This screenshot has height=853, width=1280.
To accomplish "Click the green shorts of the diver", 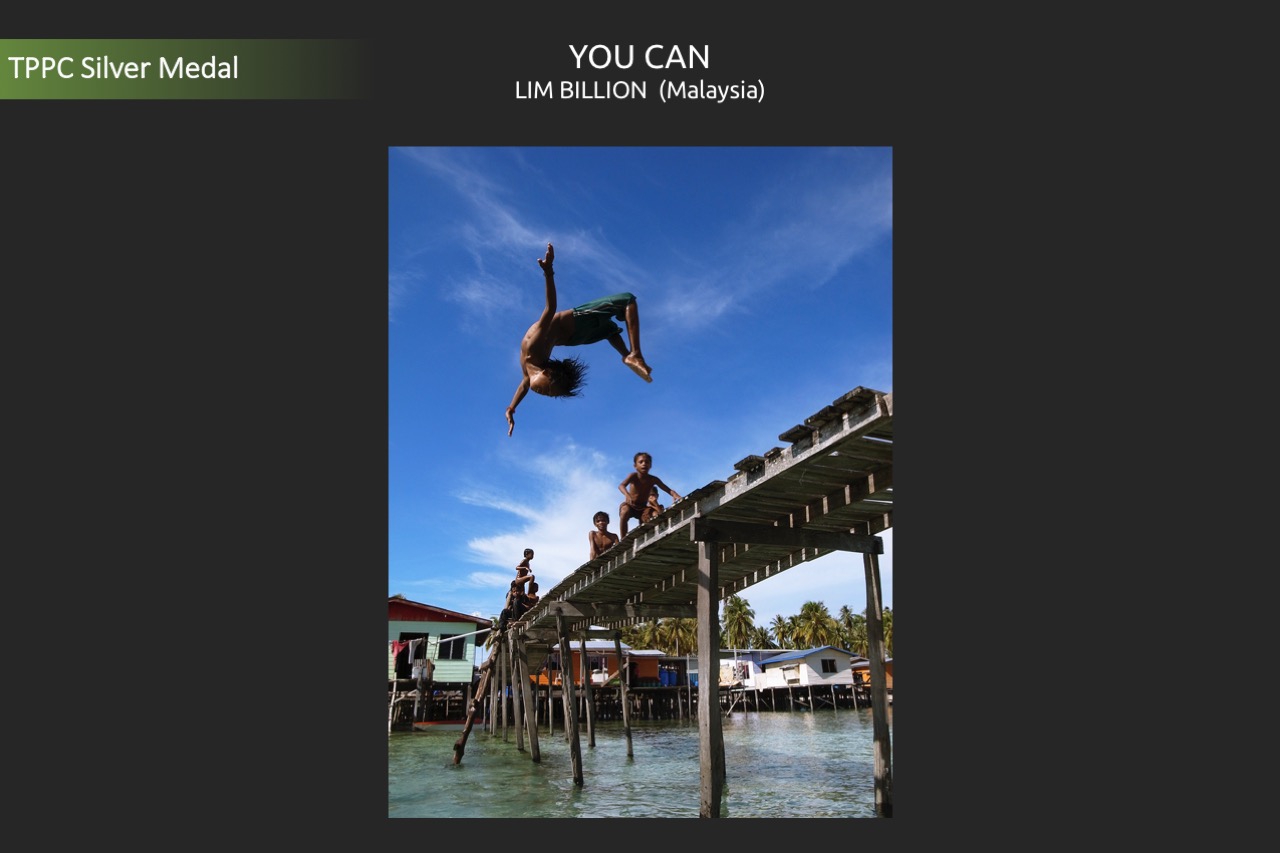I will pos(601,318).
